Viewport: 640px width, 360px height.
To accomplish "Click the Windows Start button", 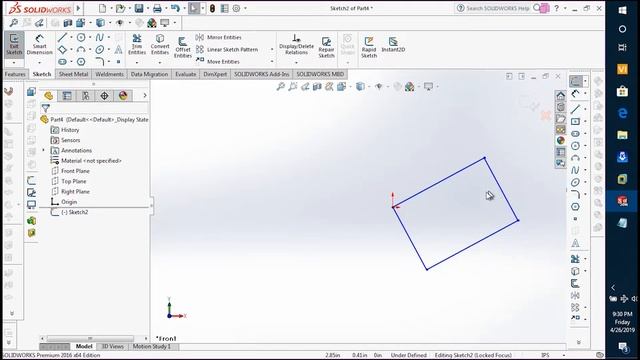I will tap(622, 10).
